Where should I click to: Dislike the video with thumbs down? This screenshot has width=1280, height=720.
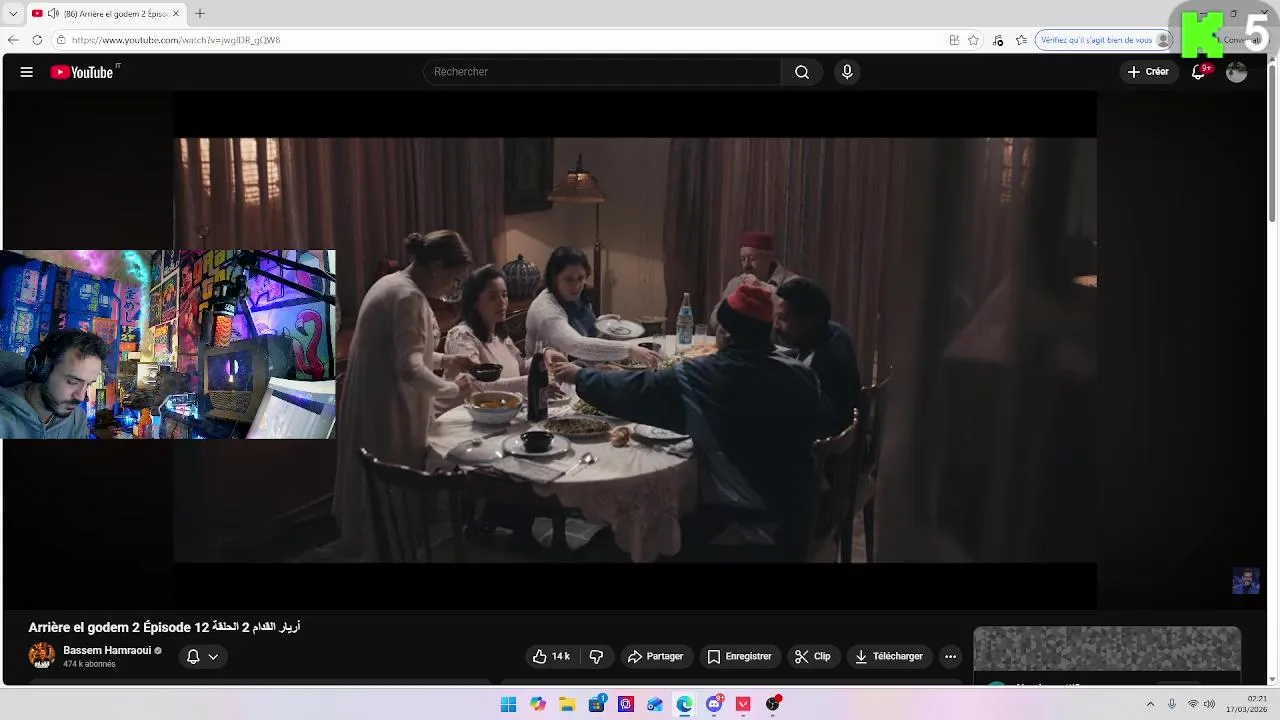point(597,657)
